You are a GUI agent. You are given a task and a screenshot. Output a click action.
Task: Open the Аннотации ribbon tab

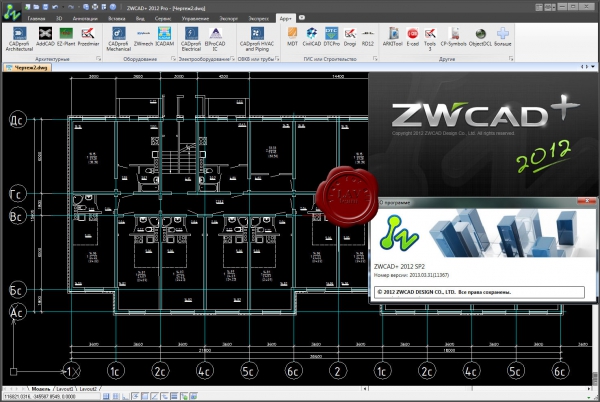(85, 18)
